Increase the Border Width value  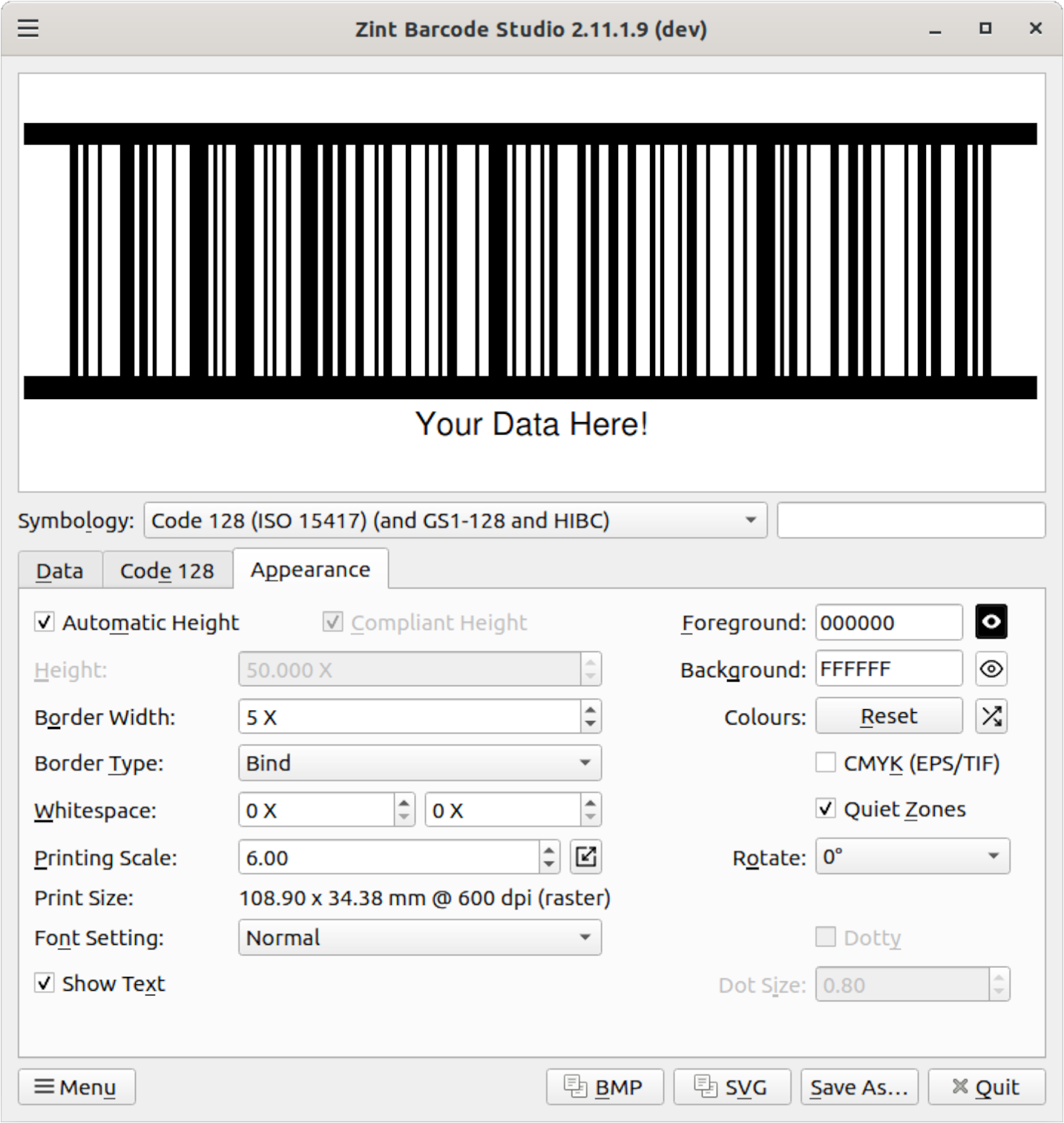(590, 710)
